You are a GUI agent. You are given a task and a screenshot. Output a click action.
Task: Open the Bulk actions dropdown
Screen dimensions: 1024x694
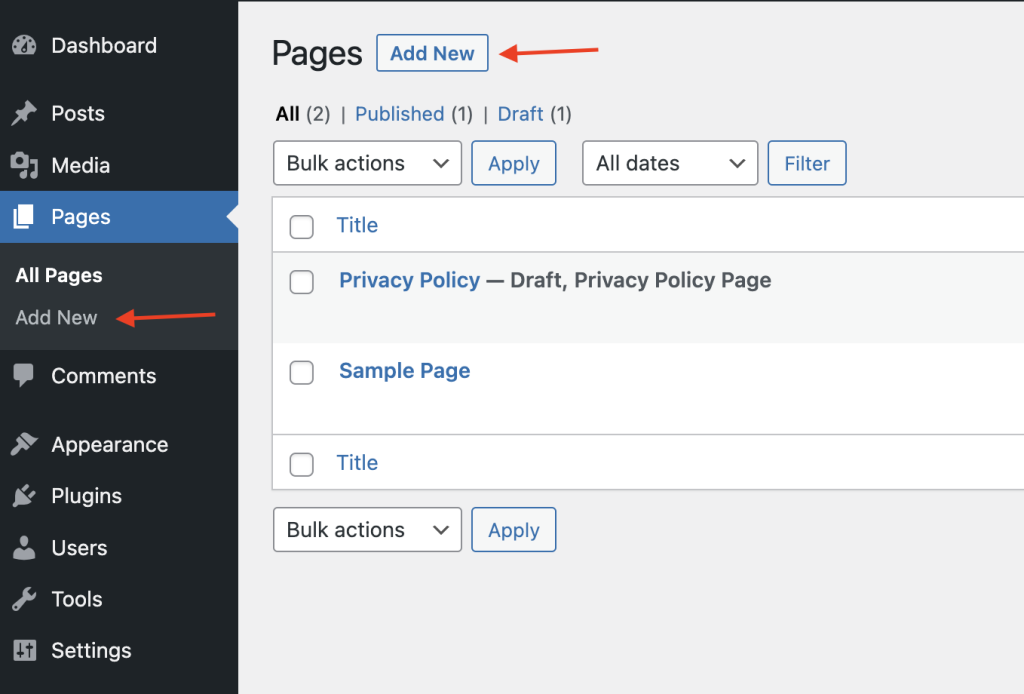coord(367,163)
